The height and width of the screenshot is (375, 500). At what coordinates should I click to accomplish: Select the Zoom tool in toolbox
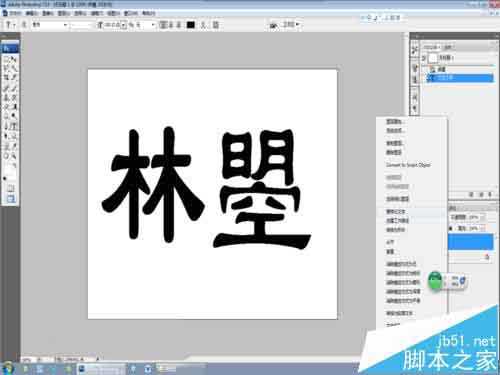14,156
